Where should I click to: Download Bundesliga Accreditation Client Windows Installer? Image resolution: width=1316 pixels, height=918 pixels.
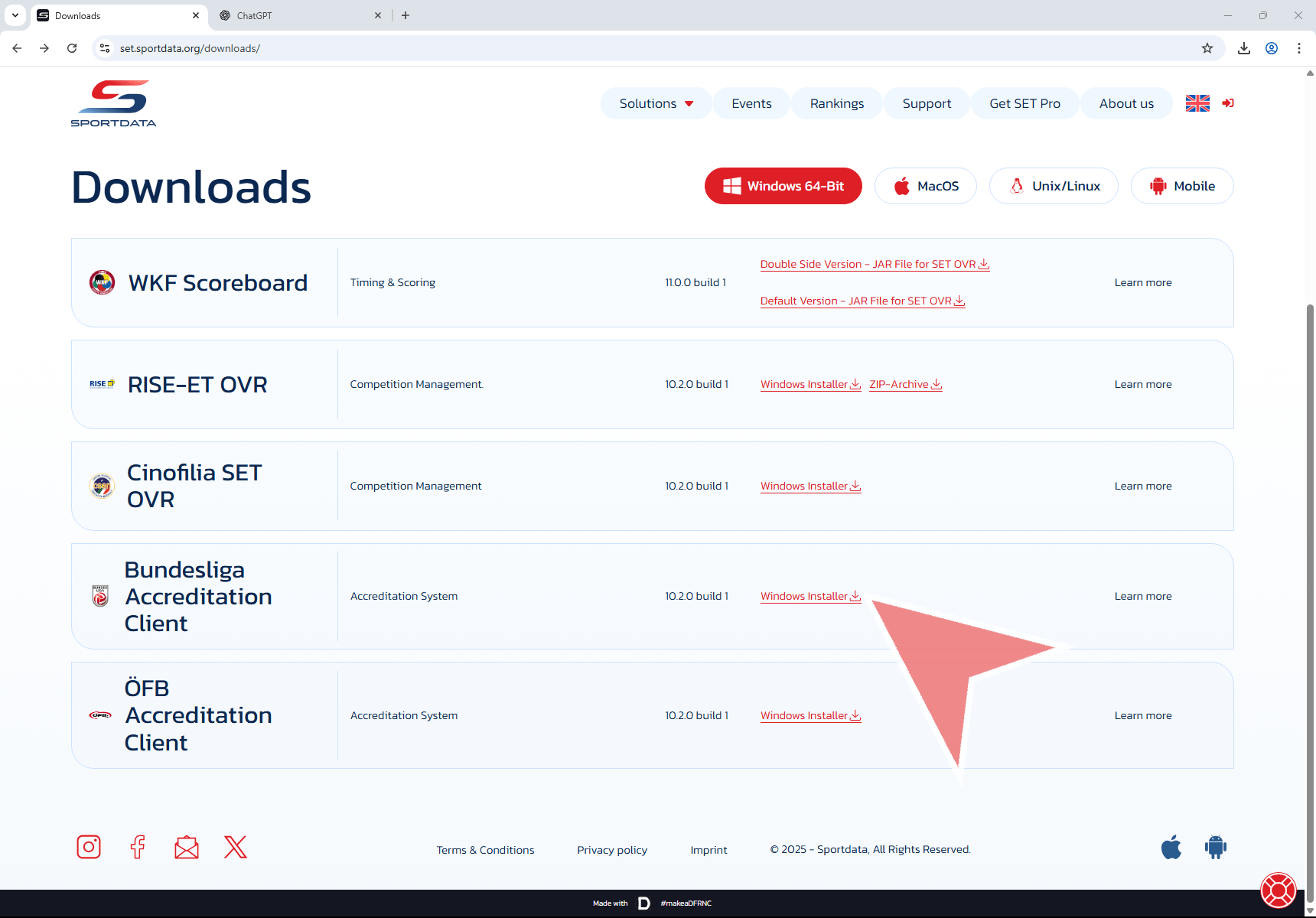pyautogui.click(x=810, y=596)
